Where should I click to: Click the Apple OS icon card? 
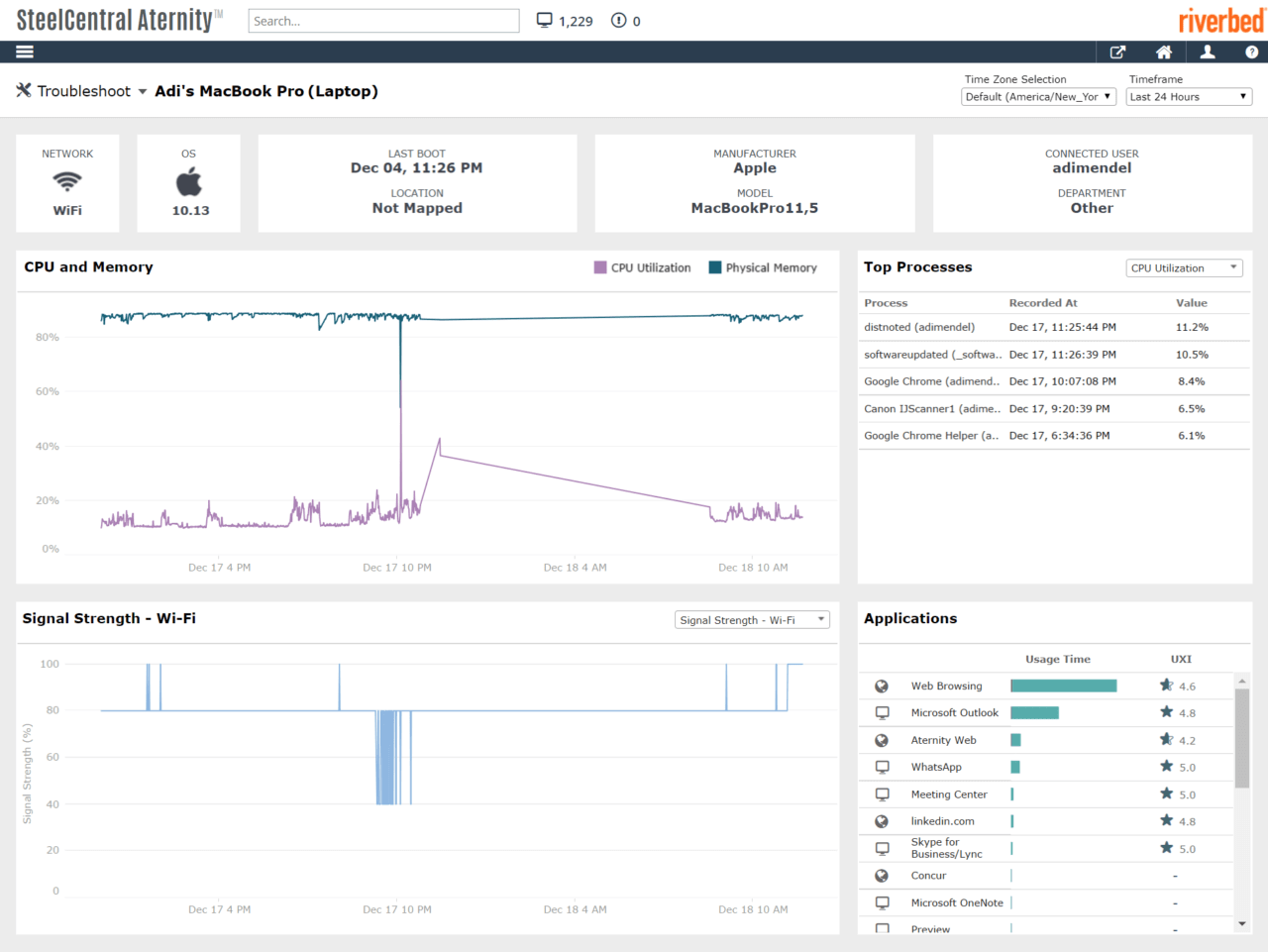188,182
